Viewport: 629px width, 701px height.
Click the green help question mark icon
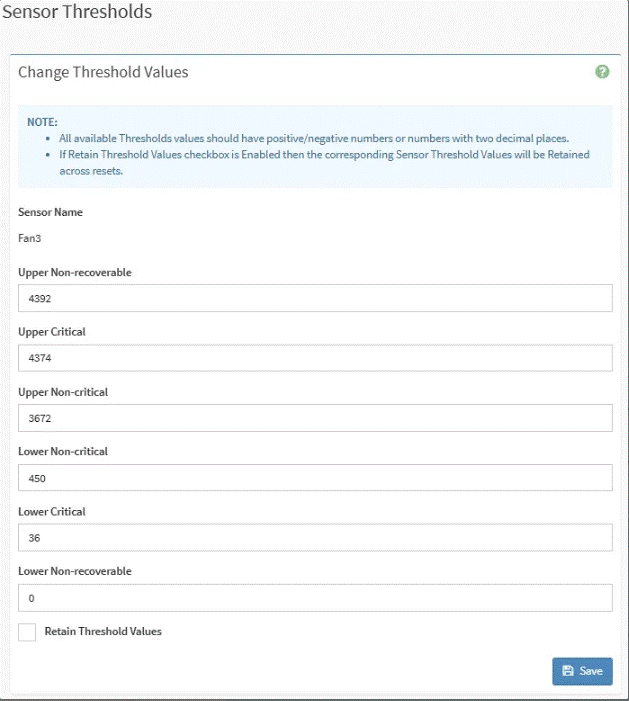tap(602, 72)
